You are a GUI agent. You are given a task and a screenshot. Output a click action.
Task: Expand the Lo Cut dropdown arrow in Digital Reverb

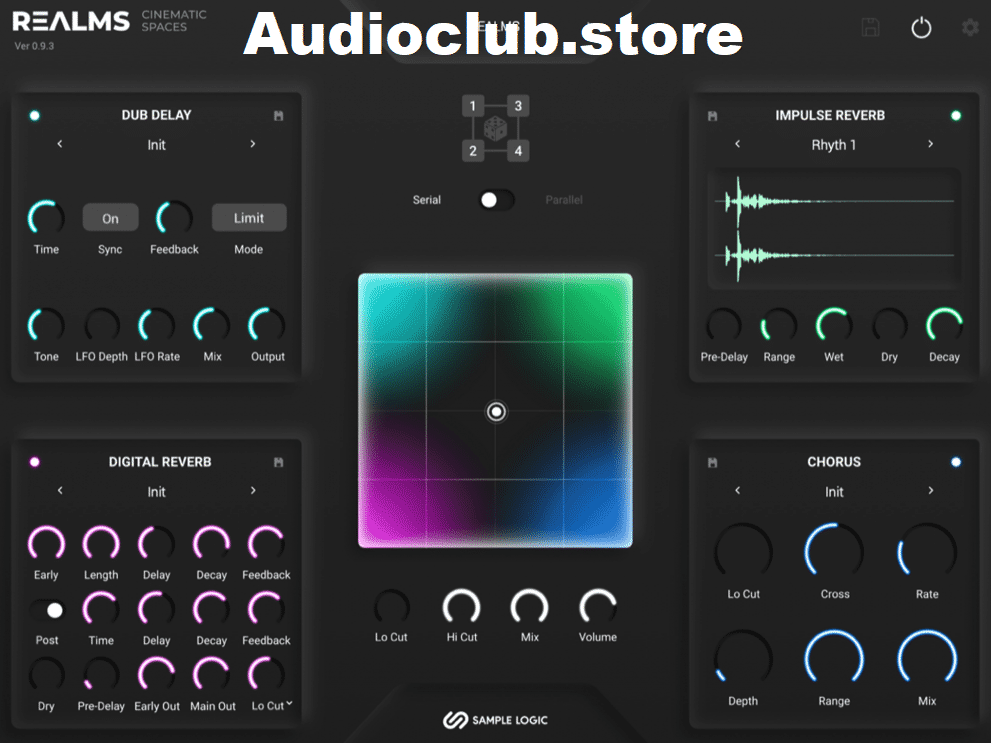(289, 703)
